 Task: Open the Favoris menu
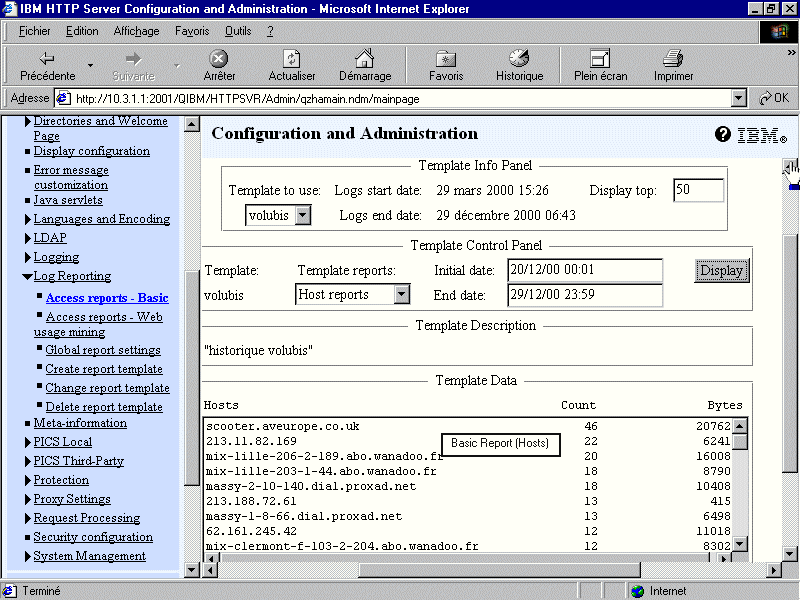click(192, 31)
